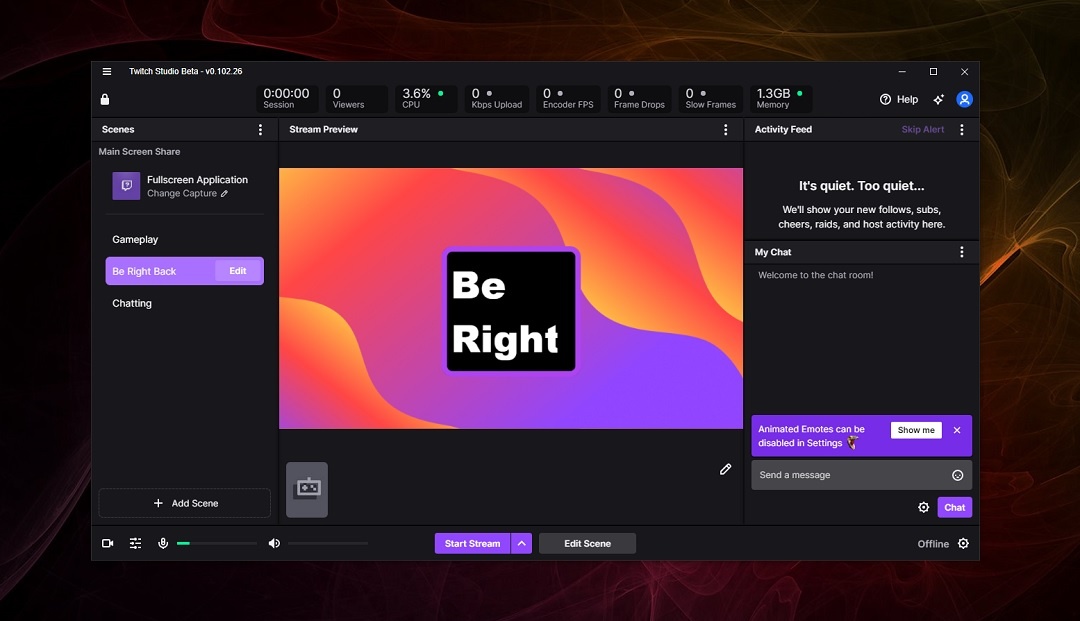The height and width of the screenshot is (621, 1080).
Task: Select the Gameplay scene
Action: coord(135,240)
